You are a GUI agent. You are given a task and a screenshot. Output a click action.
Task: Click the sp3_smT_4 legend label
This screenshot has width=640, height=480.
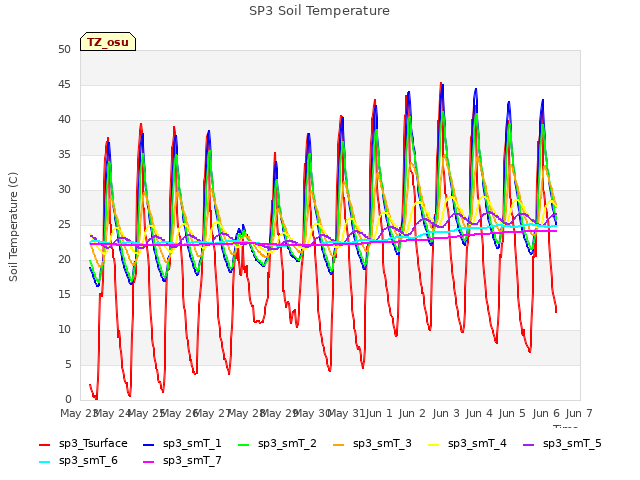point(477,443)
